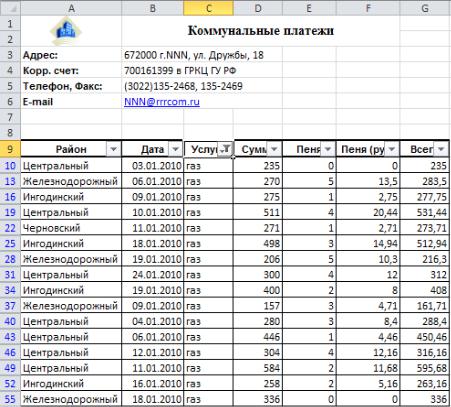Image resolution: width=451 pixels, height=407 pixels.
Task: Select row 9 header
Action: [10, 149]
